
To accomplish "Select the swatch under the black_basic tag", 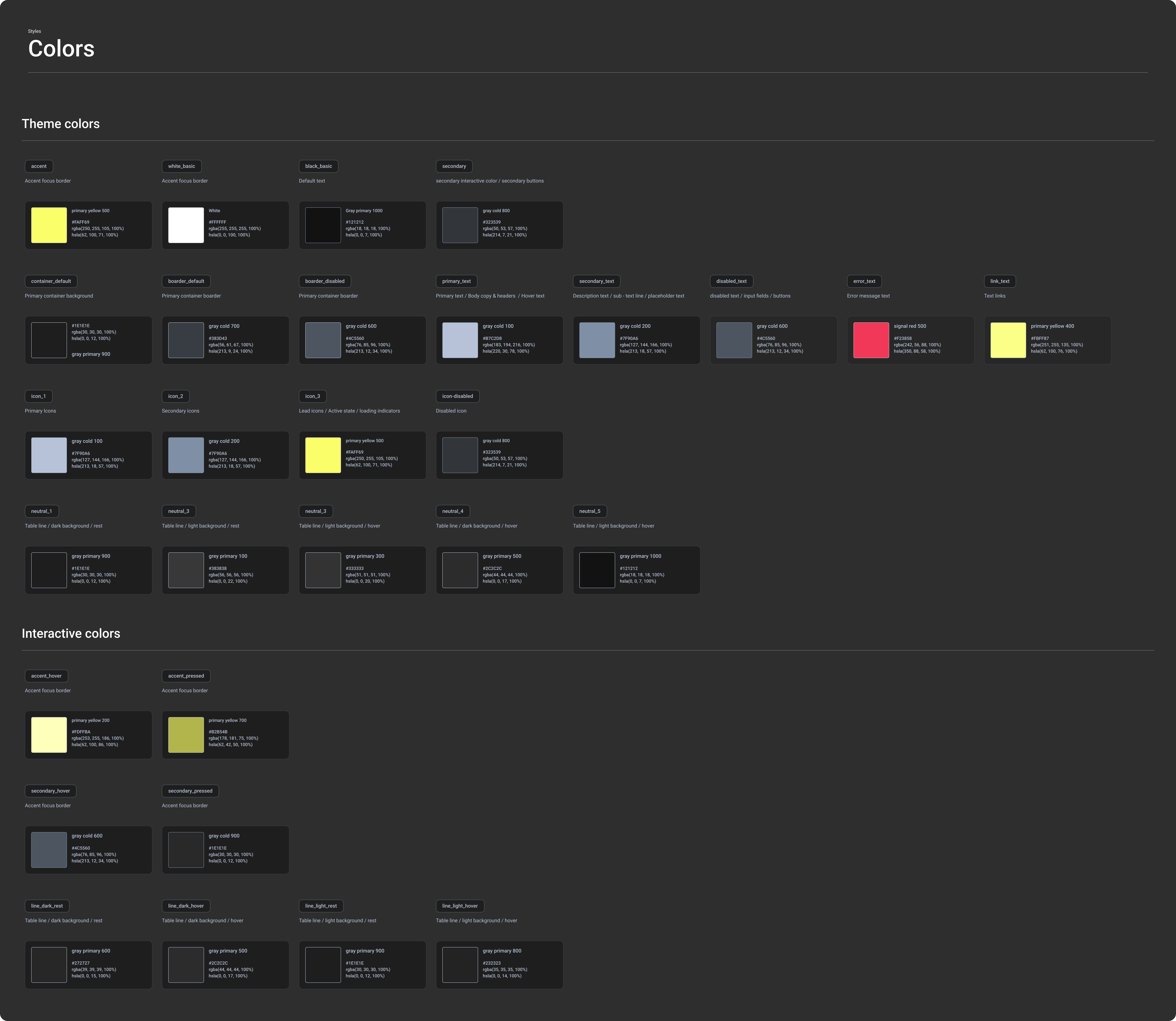I will [323, 225].
